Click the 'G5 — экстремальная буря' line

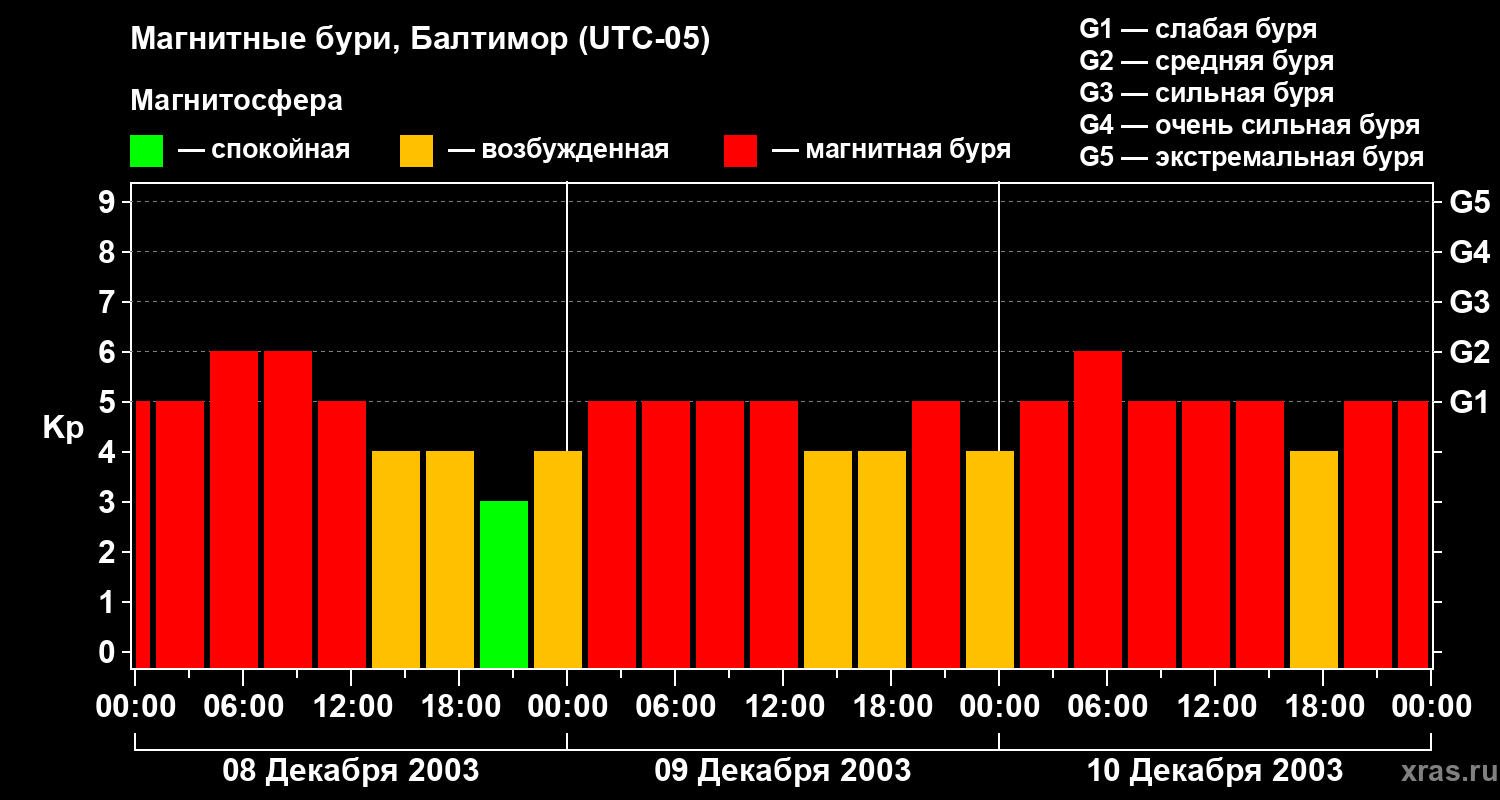pyautogui.click(x=1251, y=157)
